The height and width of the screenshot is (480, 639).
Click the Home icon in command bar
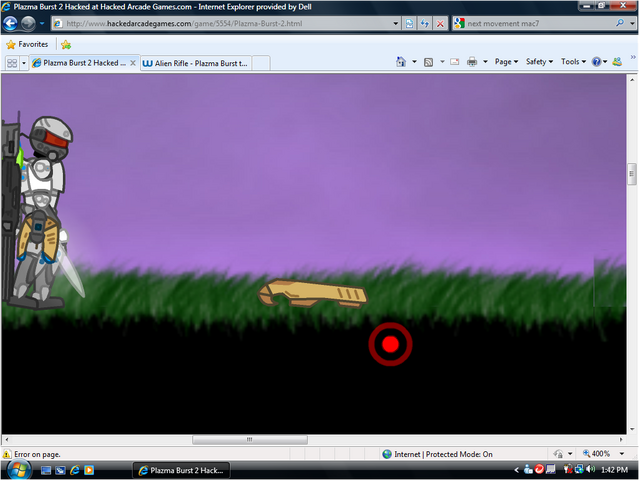click(401, 62)
